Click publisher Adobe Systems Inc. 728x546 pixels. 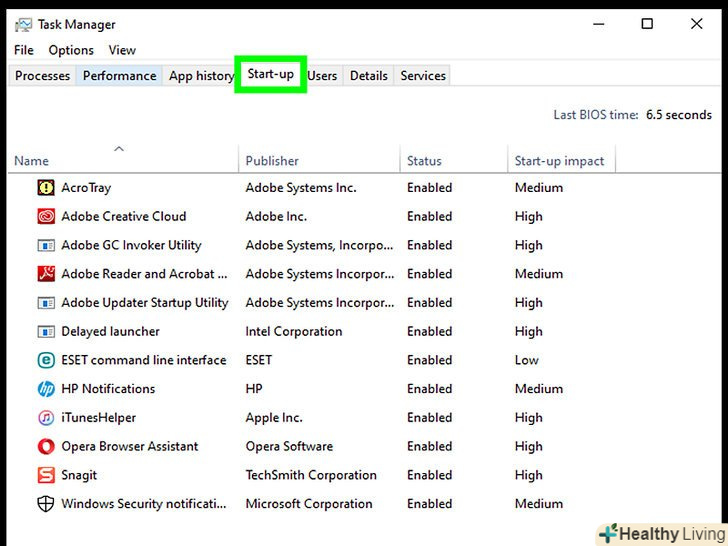301,188
